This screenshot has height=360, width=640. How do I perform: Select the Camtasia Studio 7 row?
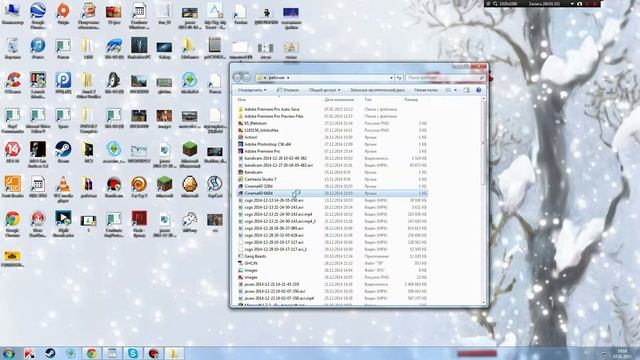332,179
